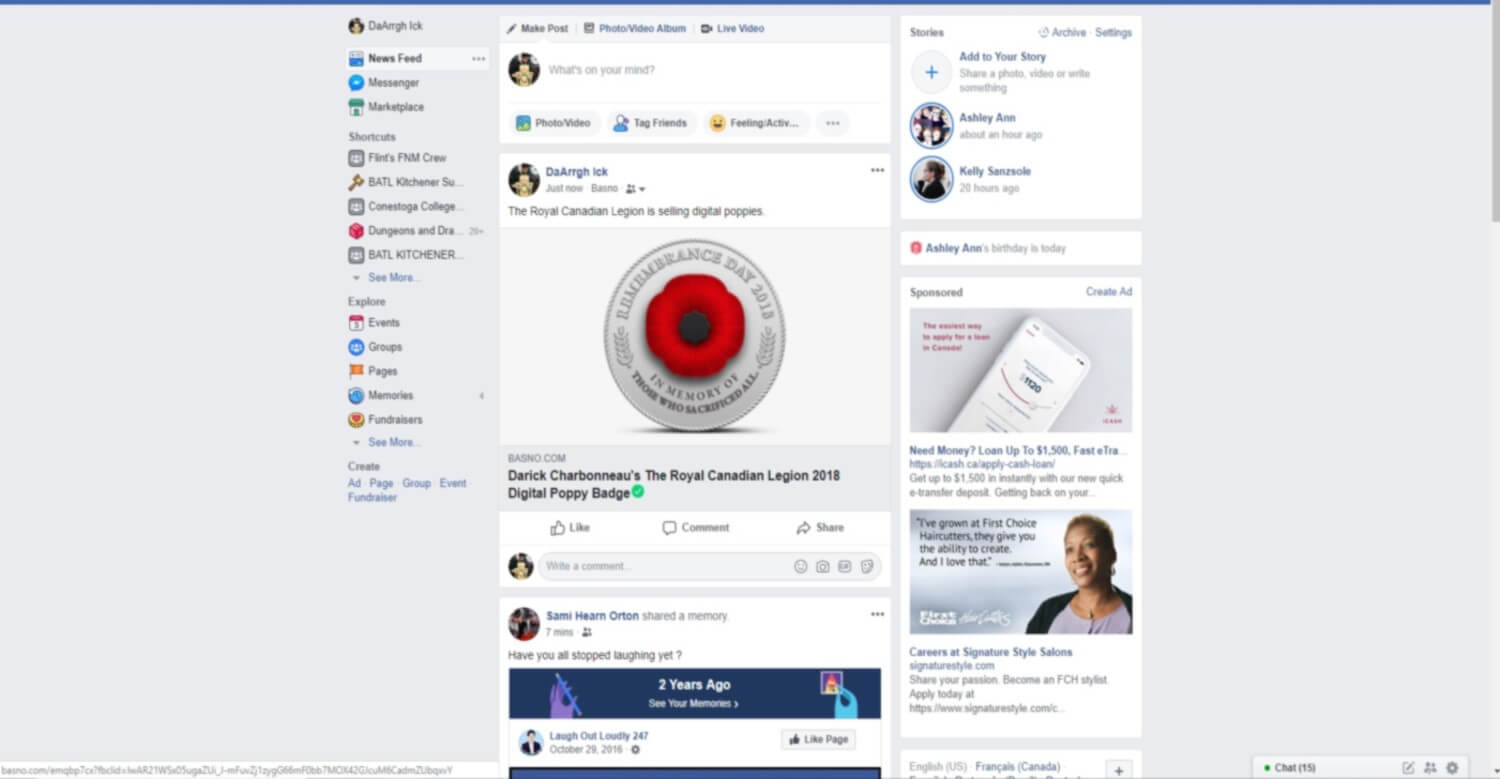
Task: Select Français (Canada) language
Action: coord(1017,767)
